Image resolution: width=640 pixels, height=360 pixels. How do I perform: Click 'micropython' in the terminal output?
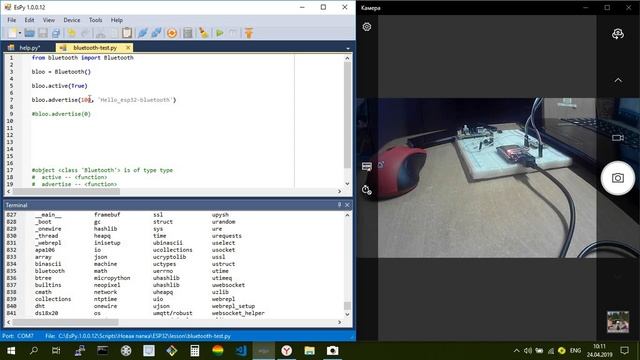point(112,278)
